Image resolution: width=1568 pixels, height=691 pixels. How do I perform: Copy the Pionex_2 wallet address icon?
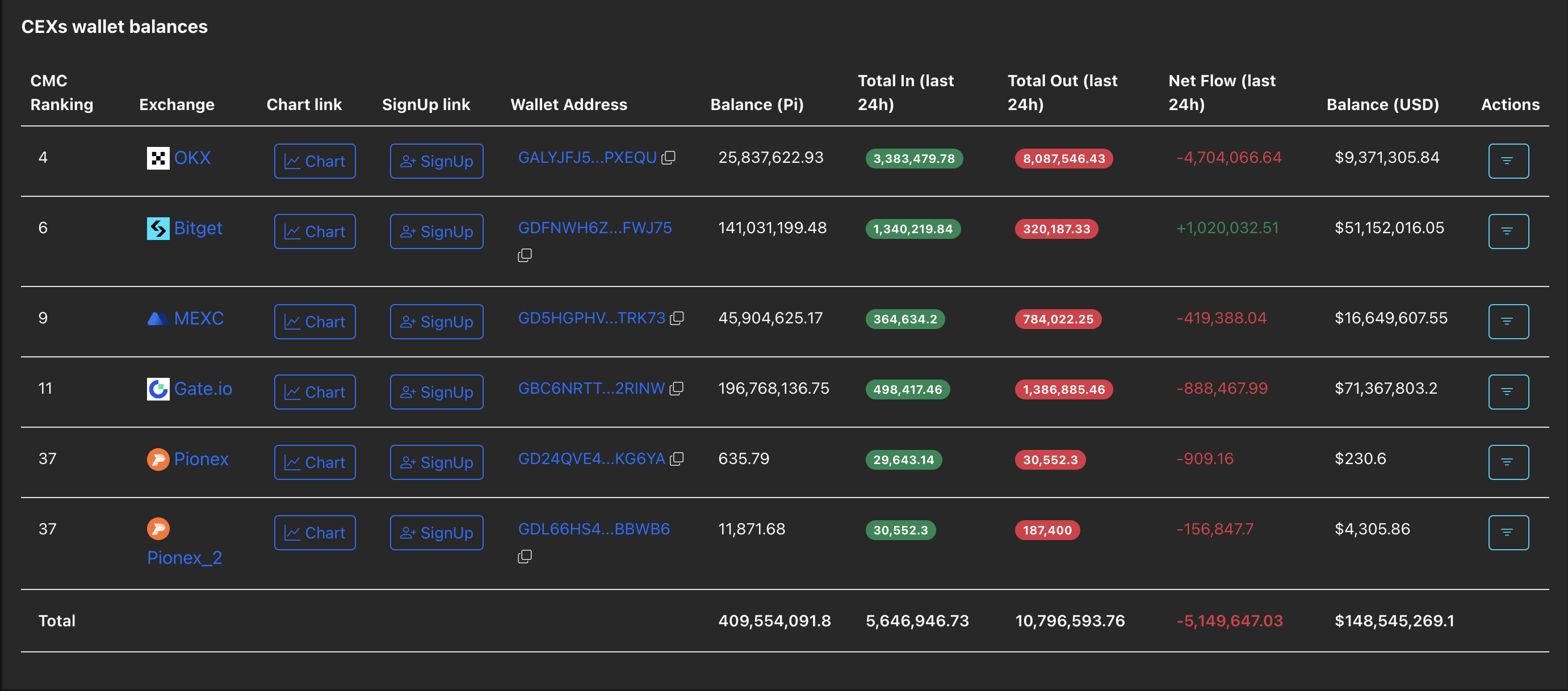click(x=525, y=557)
